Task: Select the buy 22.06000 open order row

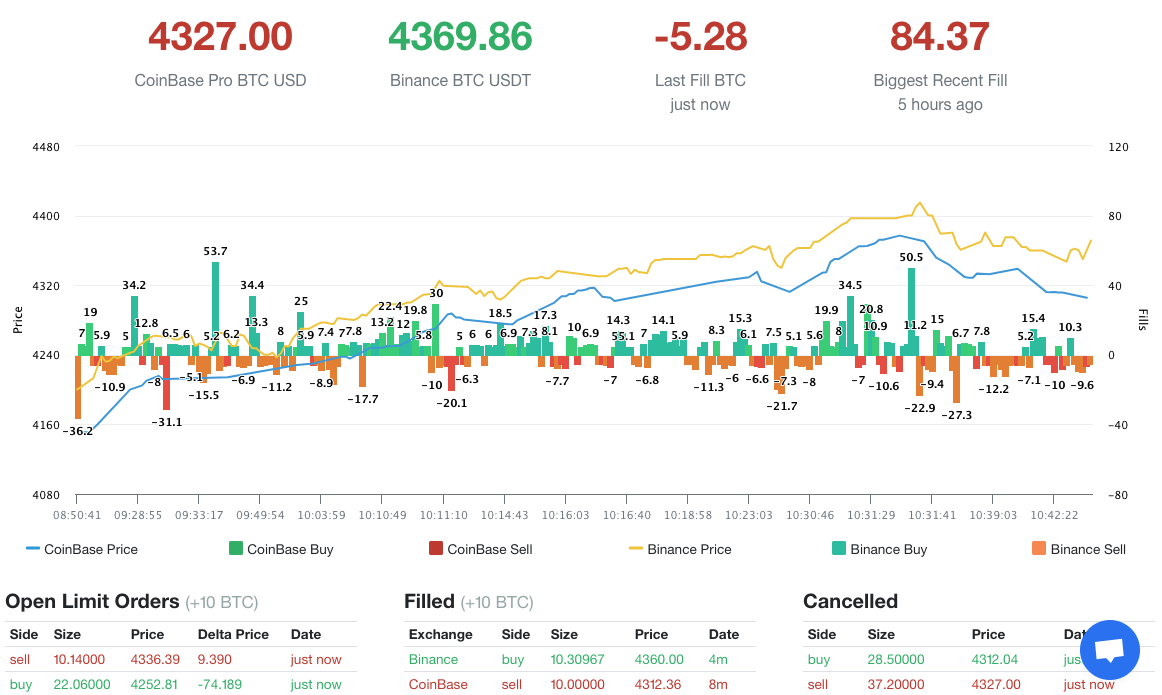Action: [181, 684]
